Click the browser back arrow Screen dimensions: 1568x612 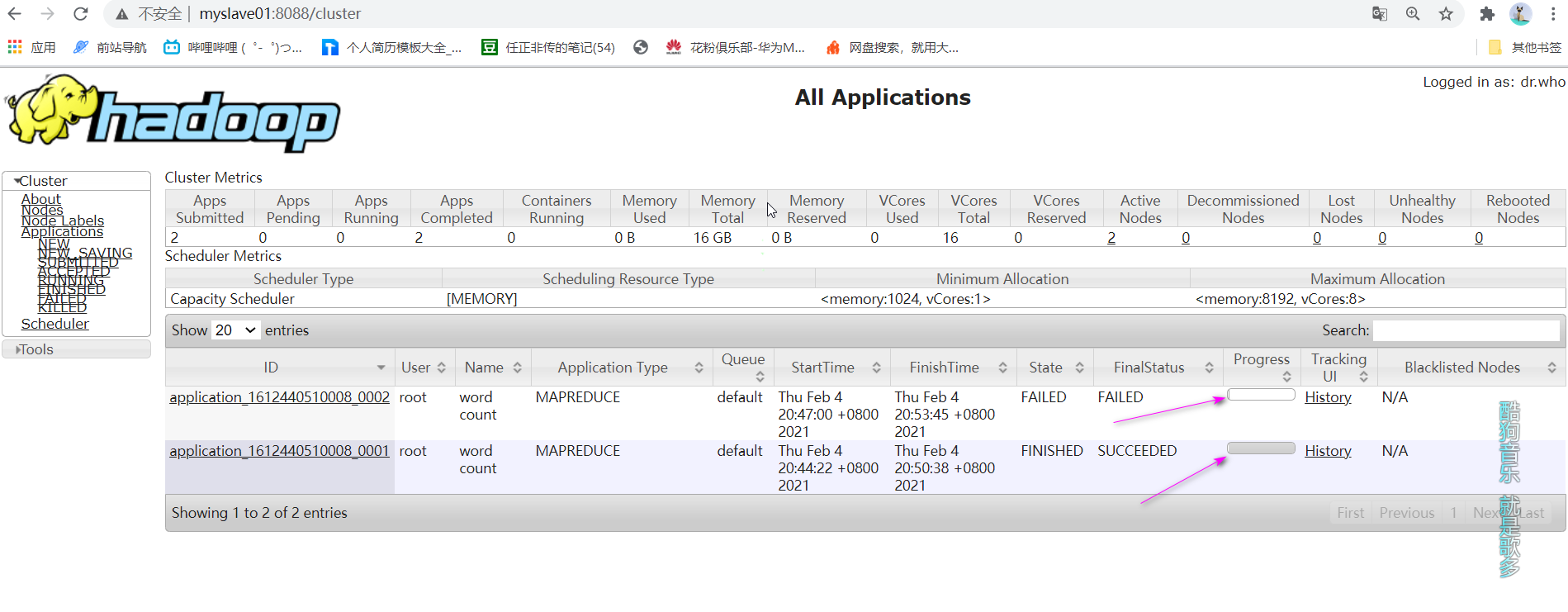point(15,14)
